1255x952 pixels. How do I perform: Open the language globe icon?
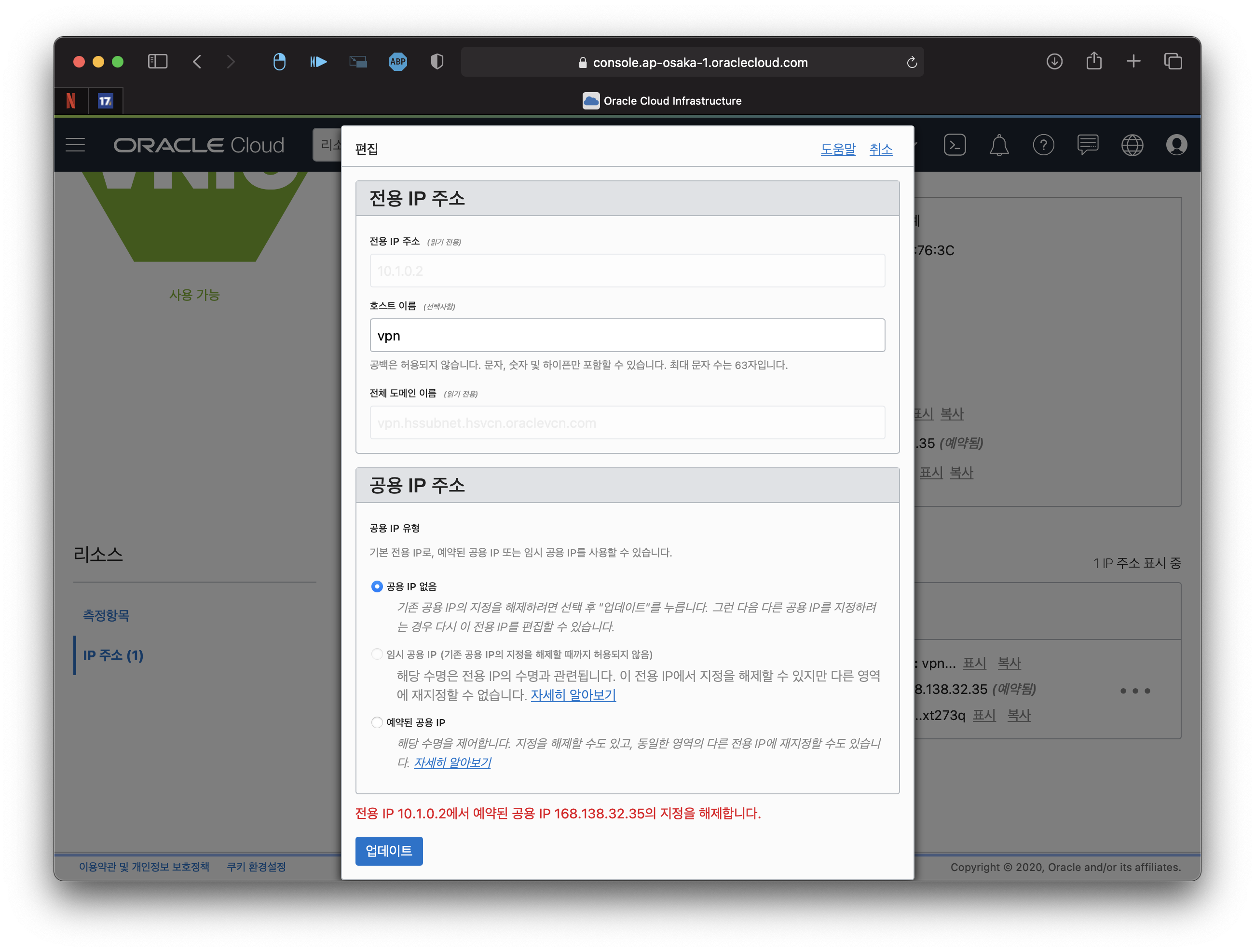[x=1132, y=145]
